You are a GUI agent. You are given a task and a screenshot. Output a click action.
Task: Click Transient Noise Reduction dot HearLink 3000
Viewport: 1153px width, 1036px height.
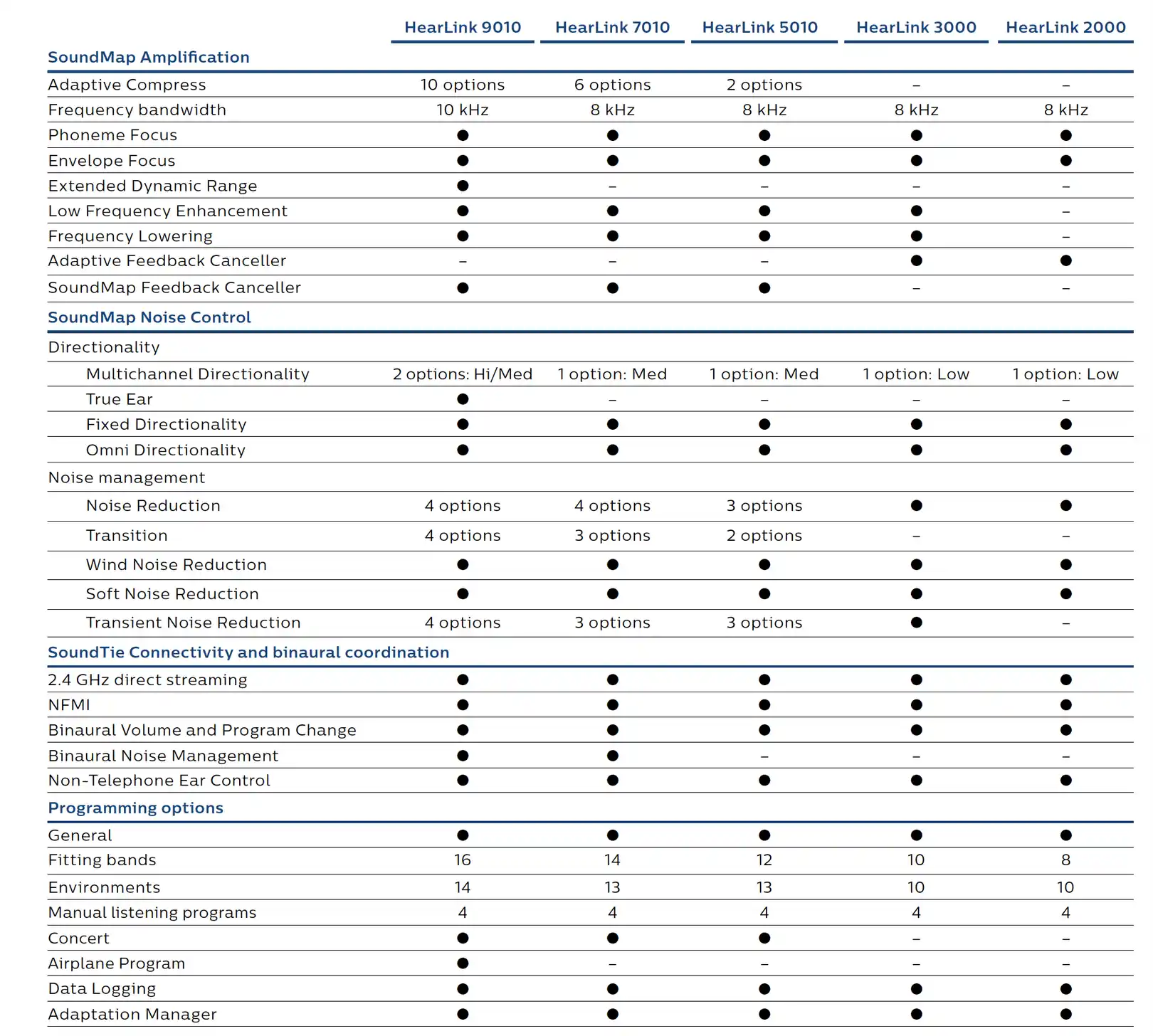click(916, 623)
